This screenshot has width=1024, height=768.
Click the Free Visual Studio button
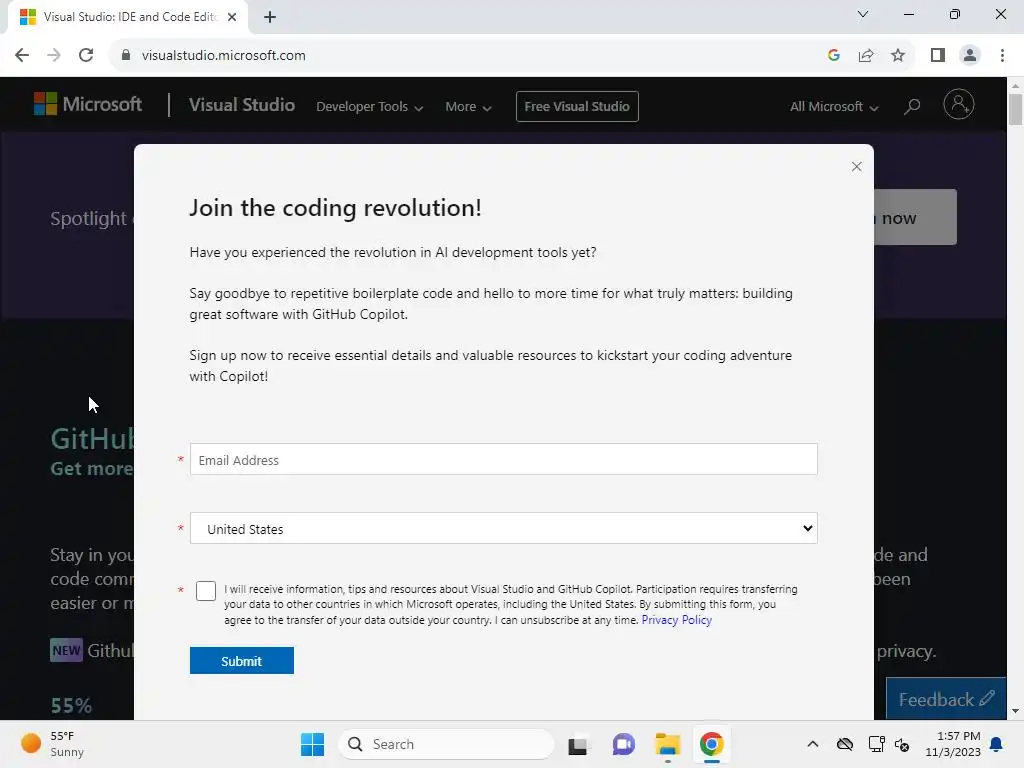pos(577,106)
